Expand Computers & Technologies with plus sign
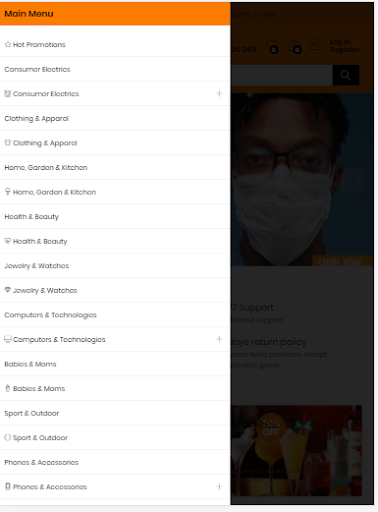 (219, 339)
